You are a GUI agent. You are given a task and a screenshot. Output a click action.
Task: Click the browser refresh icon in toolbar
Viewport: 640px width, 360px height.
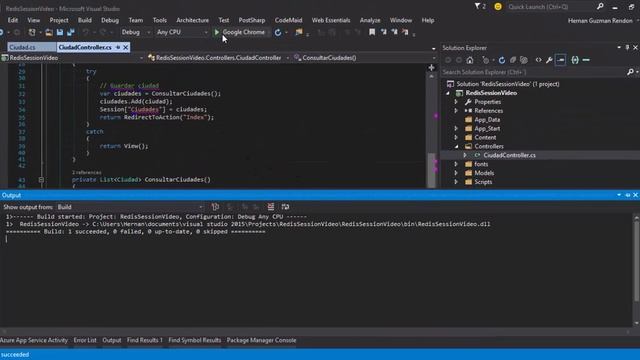click(x=278, y=32)
